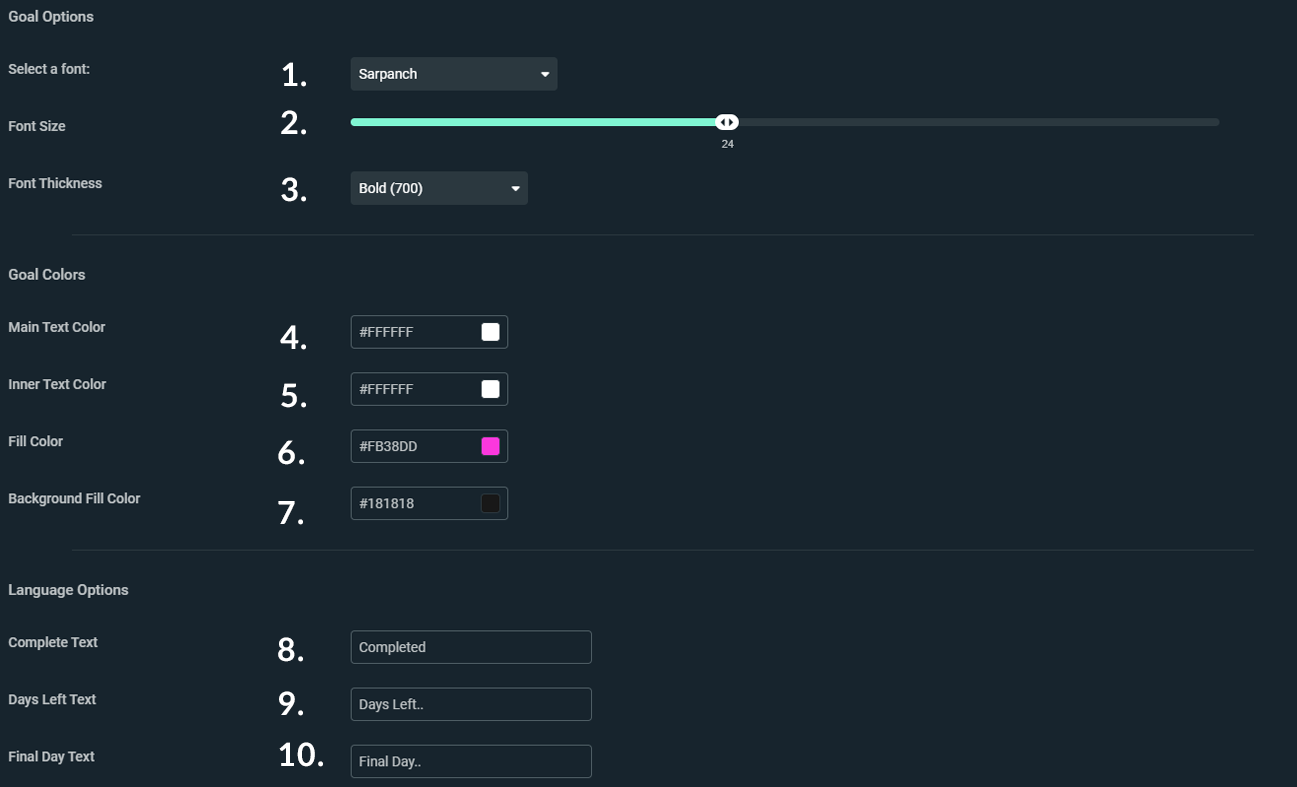Click the Select a font label
The image size is (1297, 787).
click(x=49, y=69)
